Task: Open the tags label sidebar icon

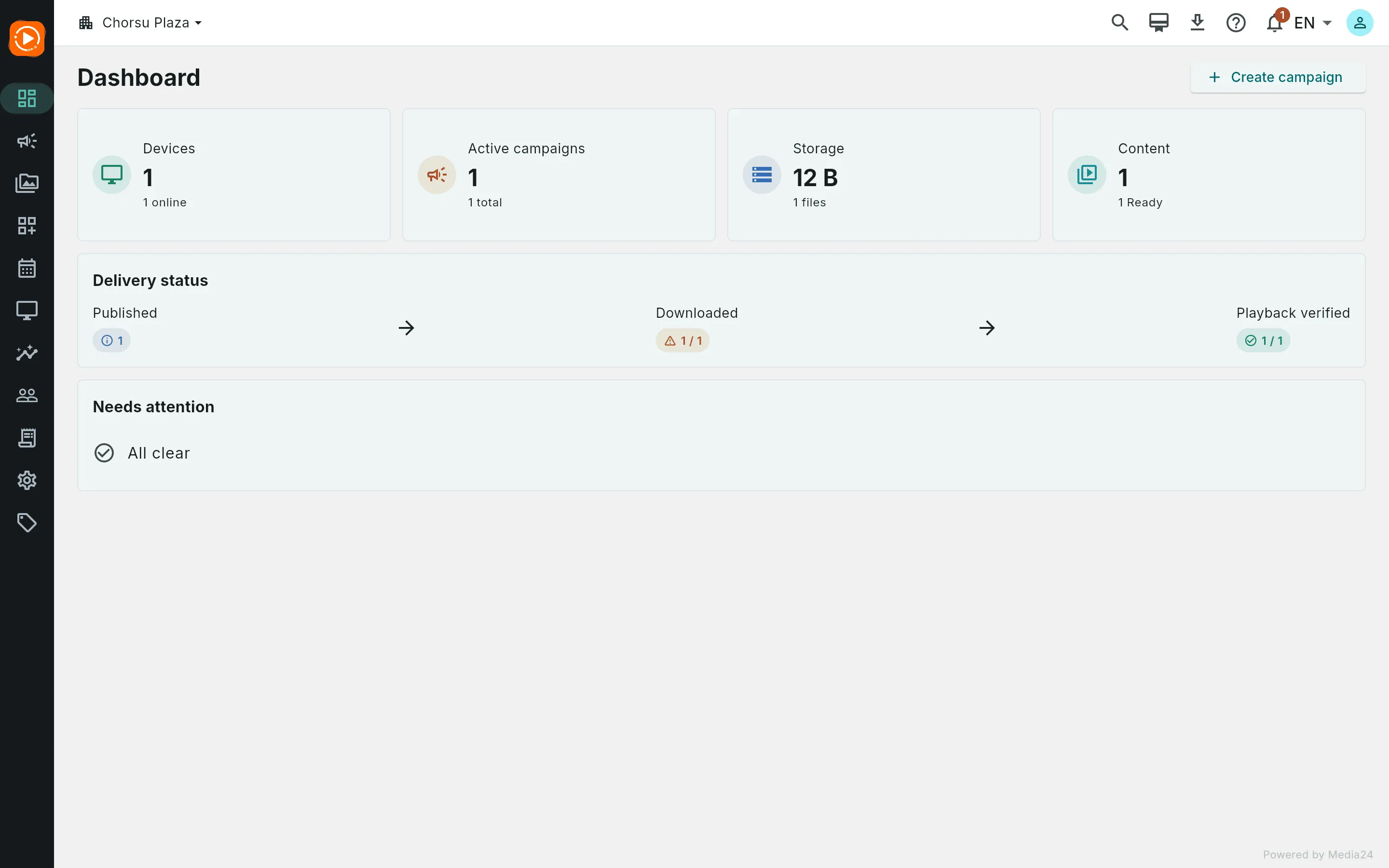Action: tap(27, 522)
